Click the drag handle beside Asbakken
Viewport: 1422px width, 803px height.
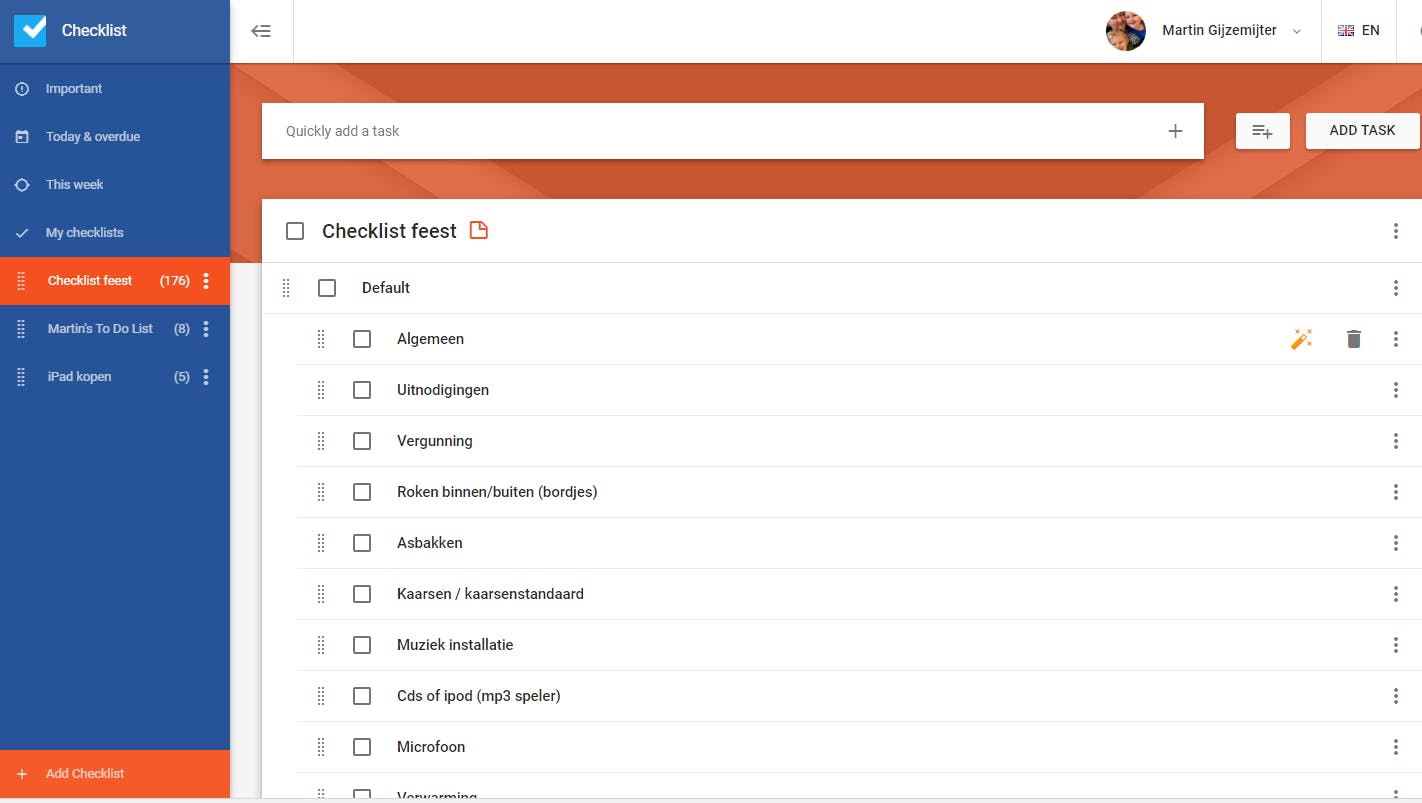(321, 543)
